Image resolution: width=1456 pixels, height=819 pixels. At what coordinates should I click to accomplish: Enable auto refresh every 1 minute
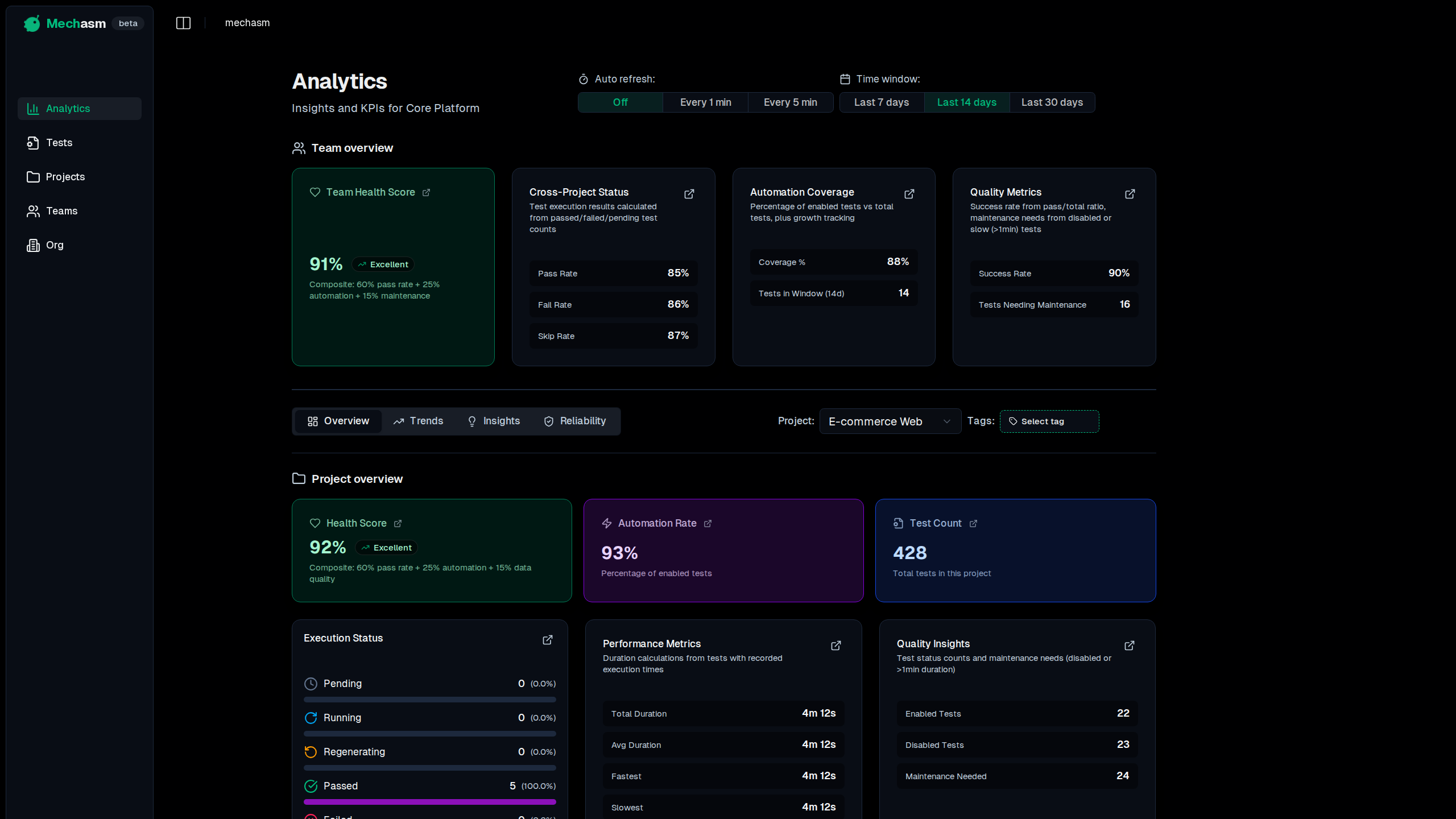[705, 102]
